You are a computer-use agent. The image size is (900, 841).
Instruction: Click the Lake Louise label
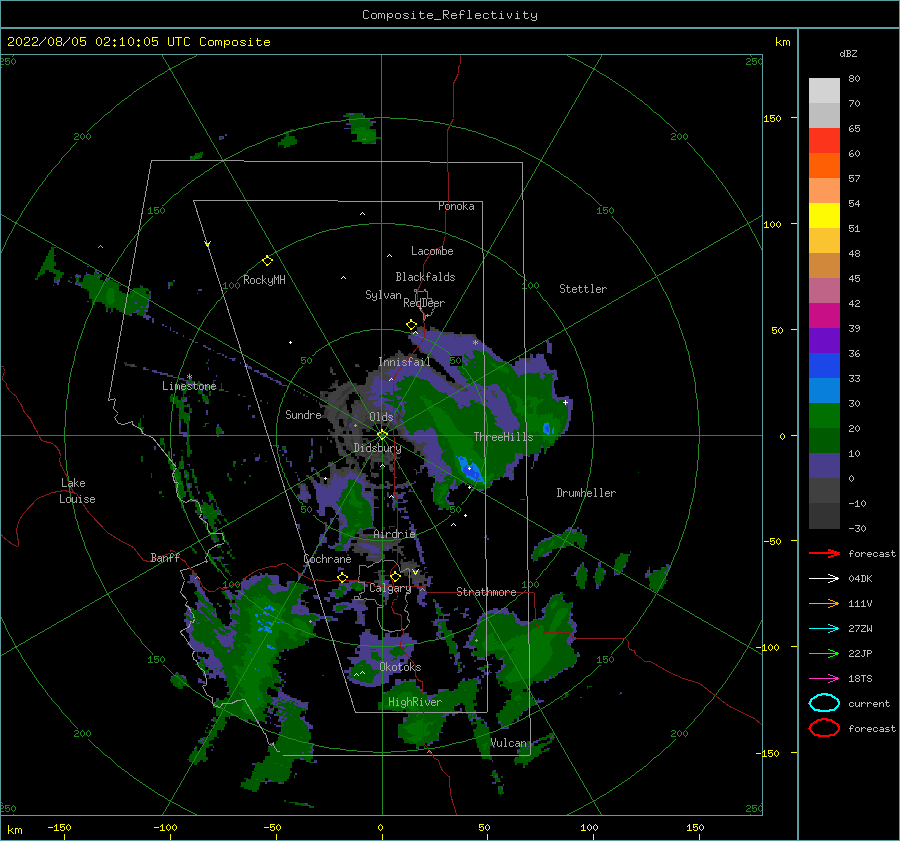click(x=77, y=491)
